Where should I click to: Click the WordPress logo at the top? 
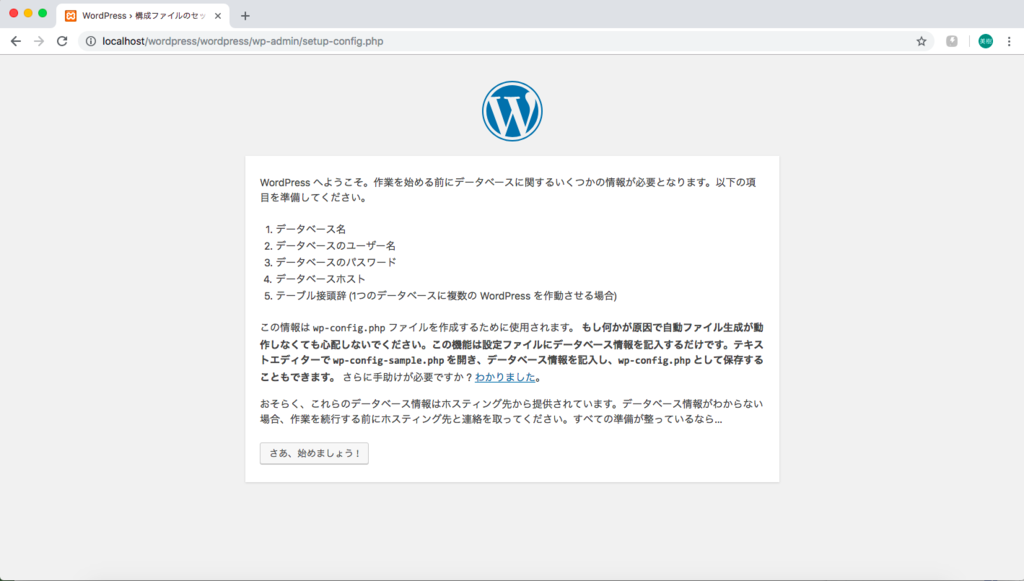point(512,111)
